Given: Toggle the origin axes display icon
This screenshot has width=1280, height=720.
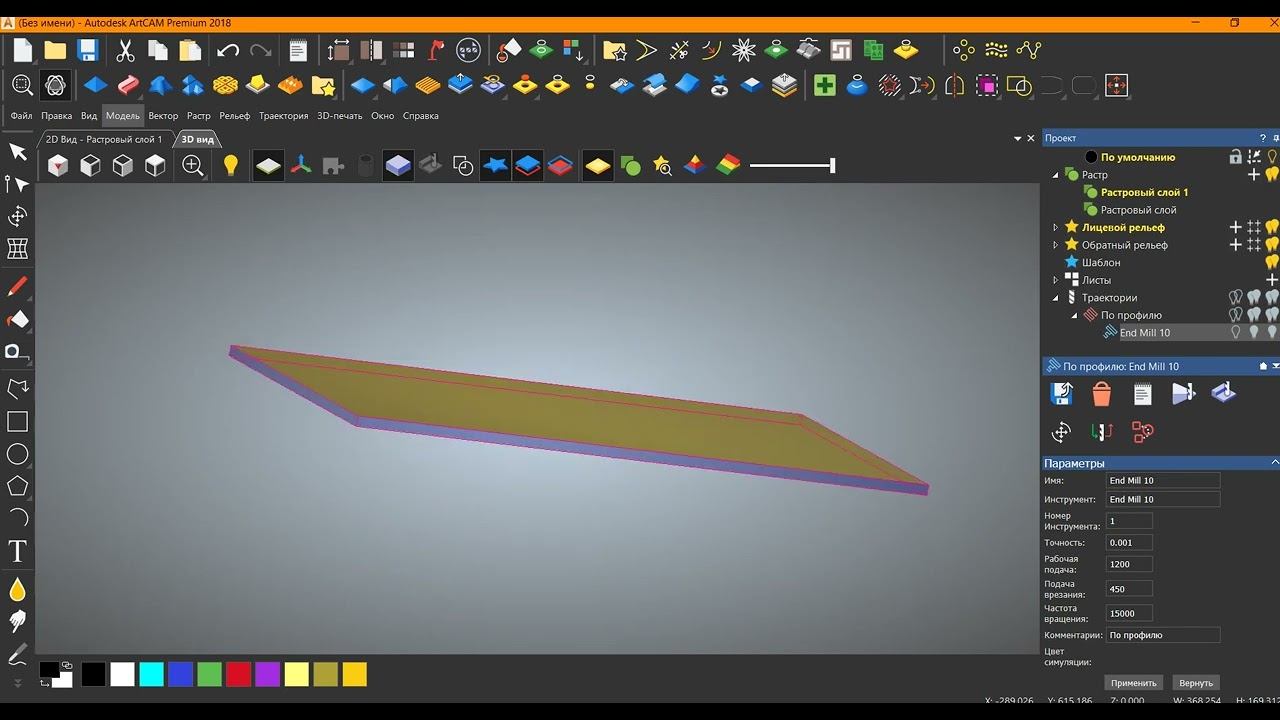Looking at the screenshot, I should tap(301, 166).
